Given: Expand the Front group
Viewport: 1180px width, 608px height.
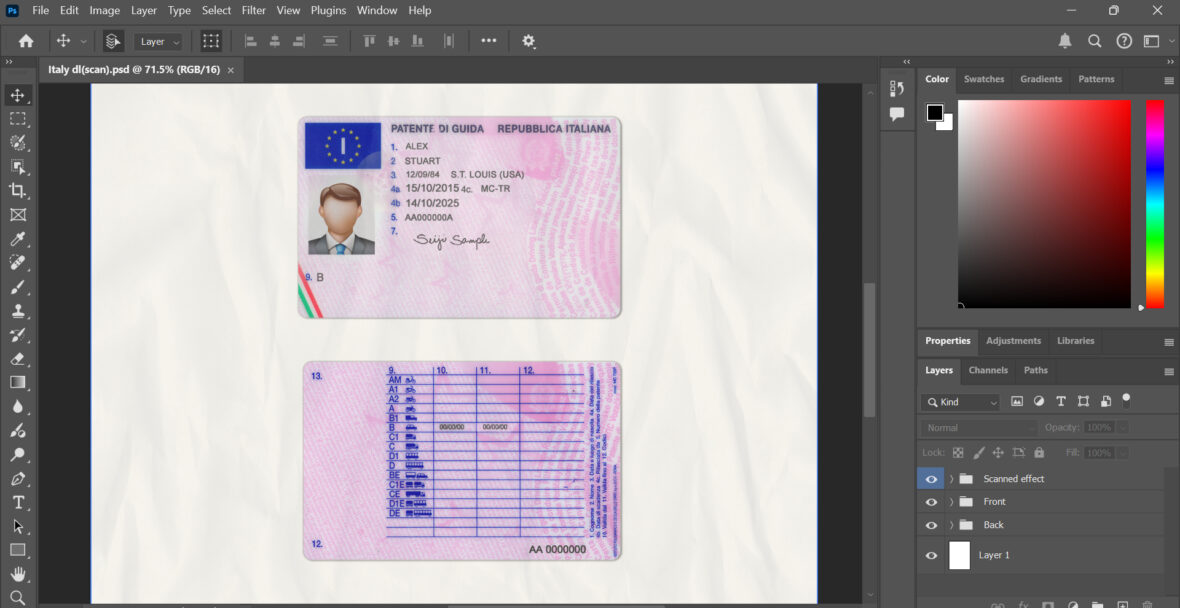Looking at the screenshot, I should (x=951, y=502).
